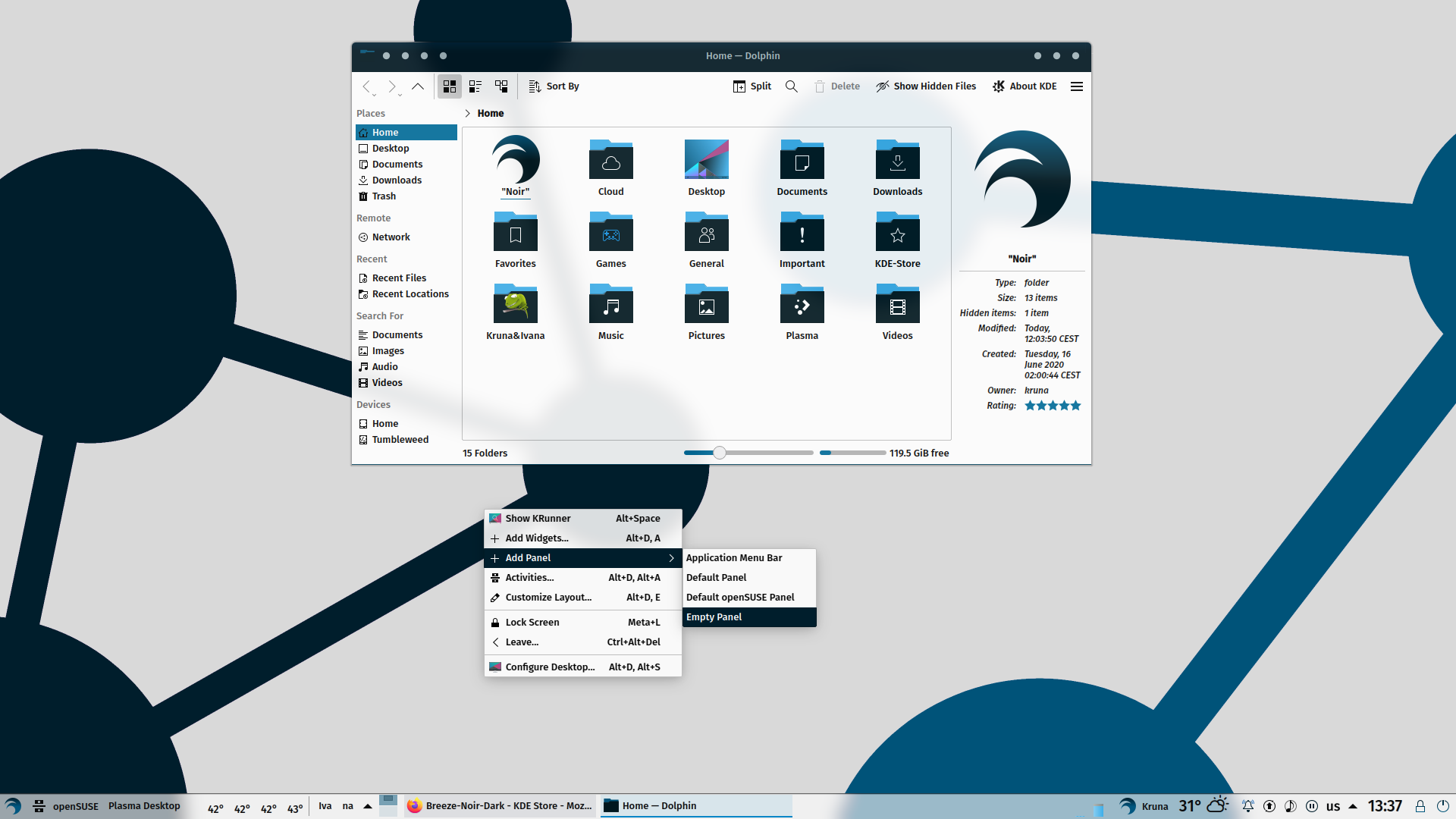Image resolution: width=1456 pixels, height=819 pixels.
Task: Select the Cloud folder
Action: pyautogui.click(x=611, y=161)
